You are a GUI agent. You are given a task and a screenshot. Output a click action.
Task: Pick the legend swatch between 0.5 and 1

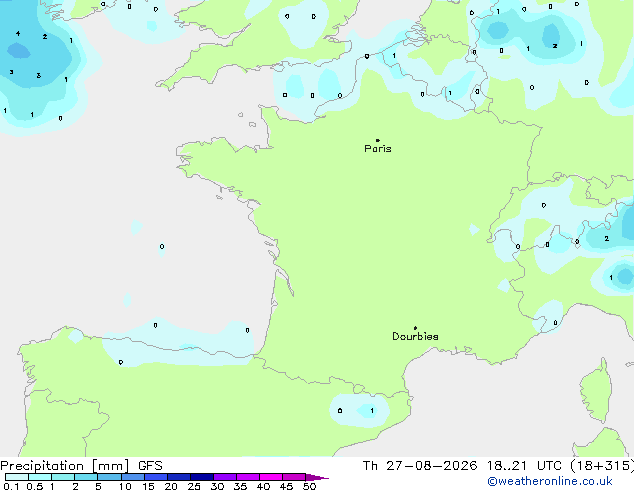[40, 477]
